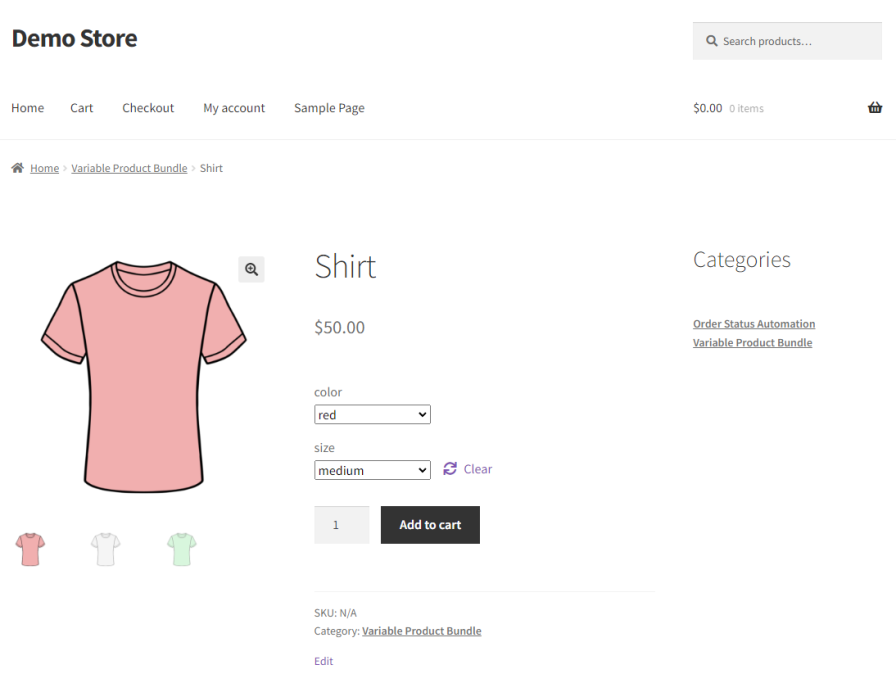
Task: Click the Edit link below SKU
Action: click(324, 661)
